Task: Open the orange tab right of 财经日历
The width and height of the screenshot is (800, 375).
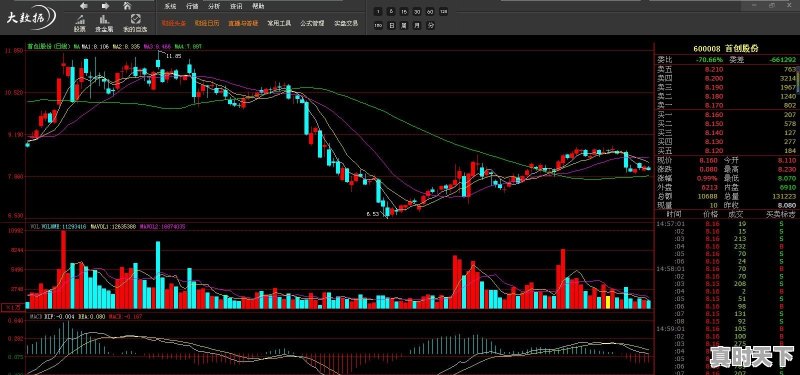Action: click(243, 23)
